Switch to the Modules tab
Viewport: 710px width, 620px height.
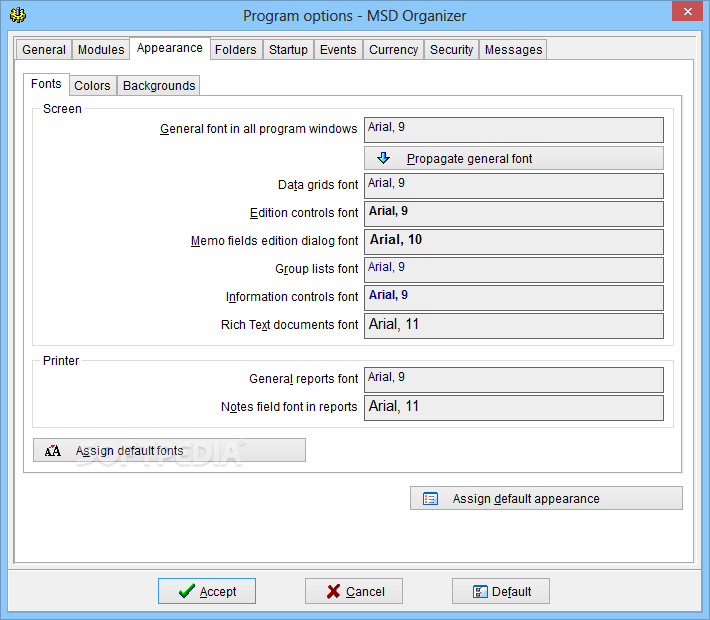coord(101,49)
